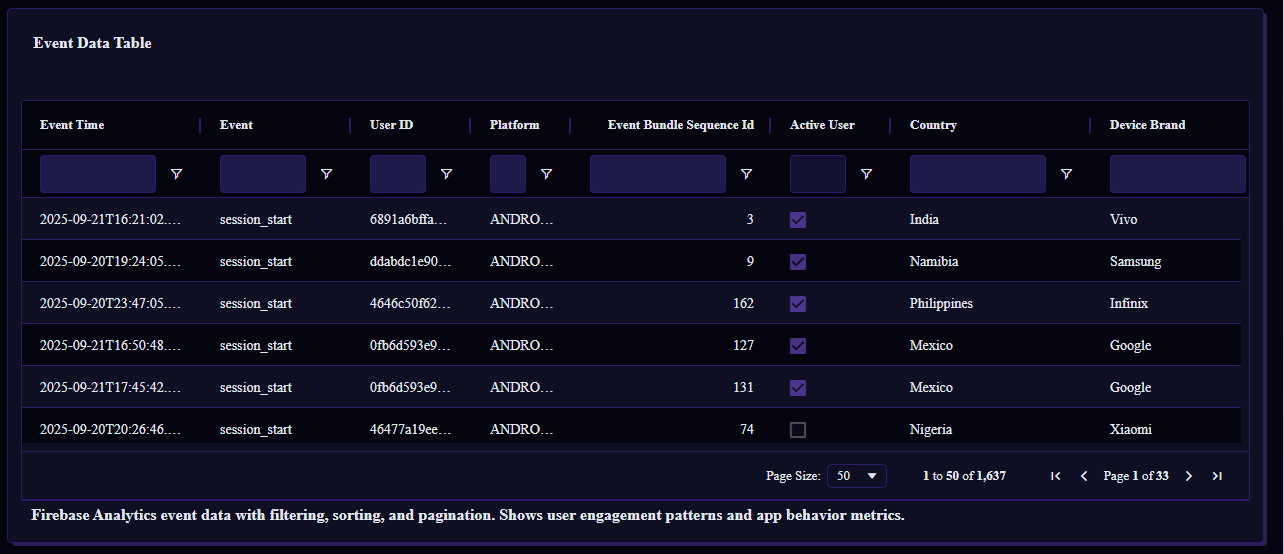Screen dimensions: 1284x554
Task: Click the Active User filter funnel icon
Action: [866, 174]
